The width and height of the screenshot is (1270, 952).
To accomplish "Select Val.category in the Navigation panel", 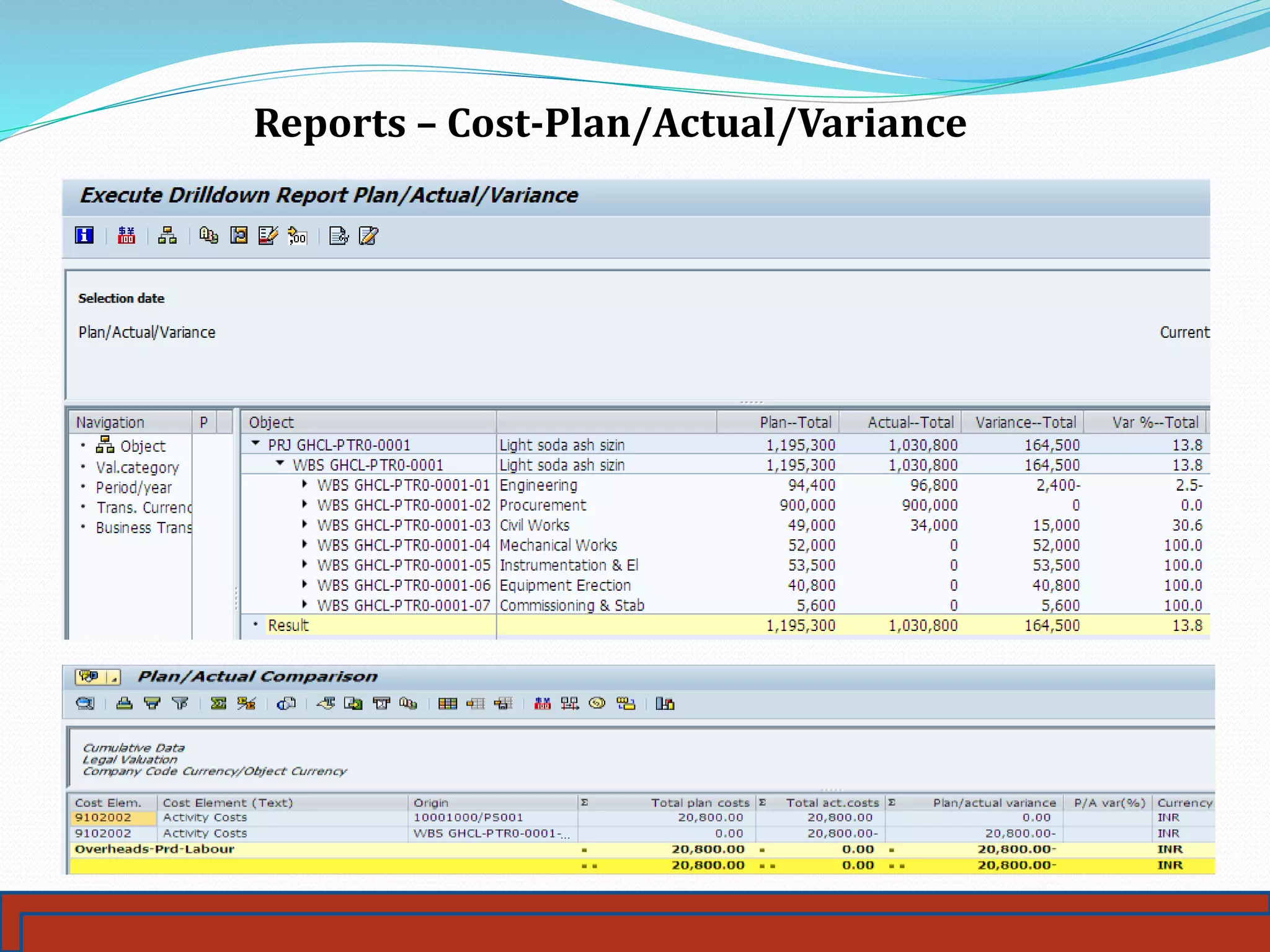I will point(137,467).
